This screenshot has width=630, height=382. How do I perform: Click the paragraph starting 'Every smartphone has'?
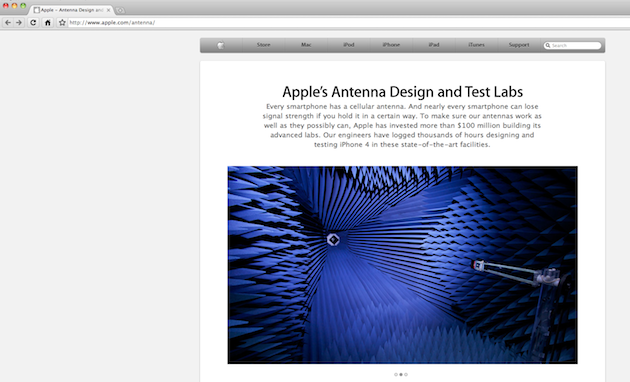click(402, 125)
